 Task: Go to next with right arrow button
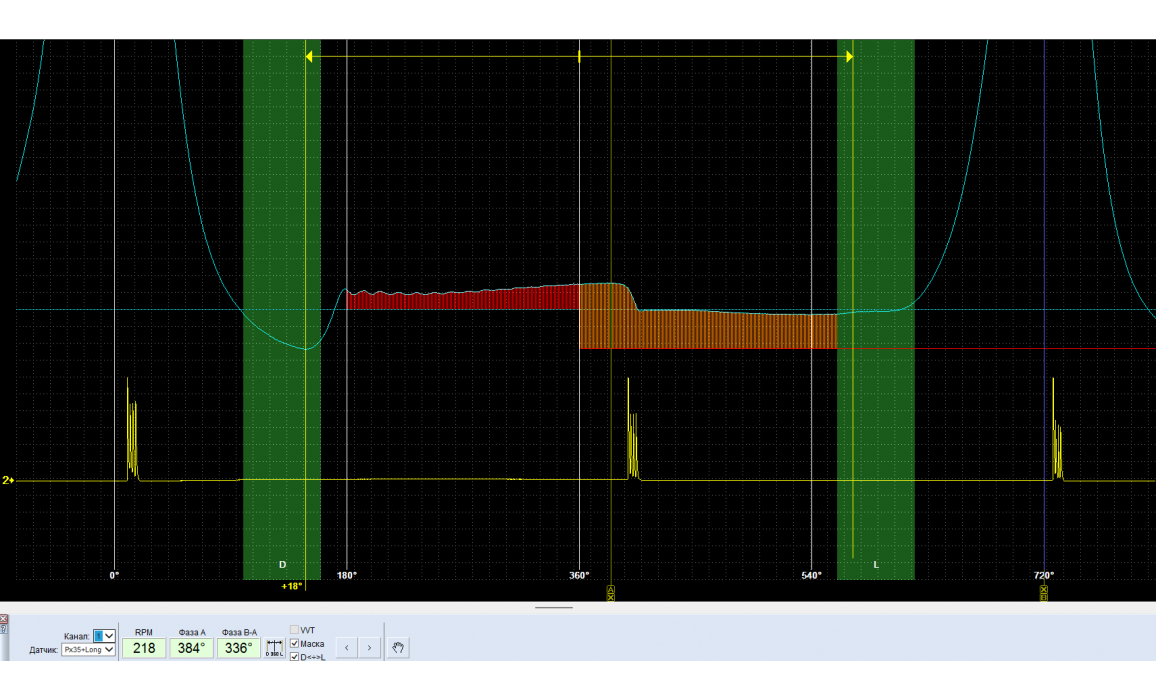tap(369, 648)
